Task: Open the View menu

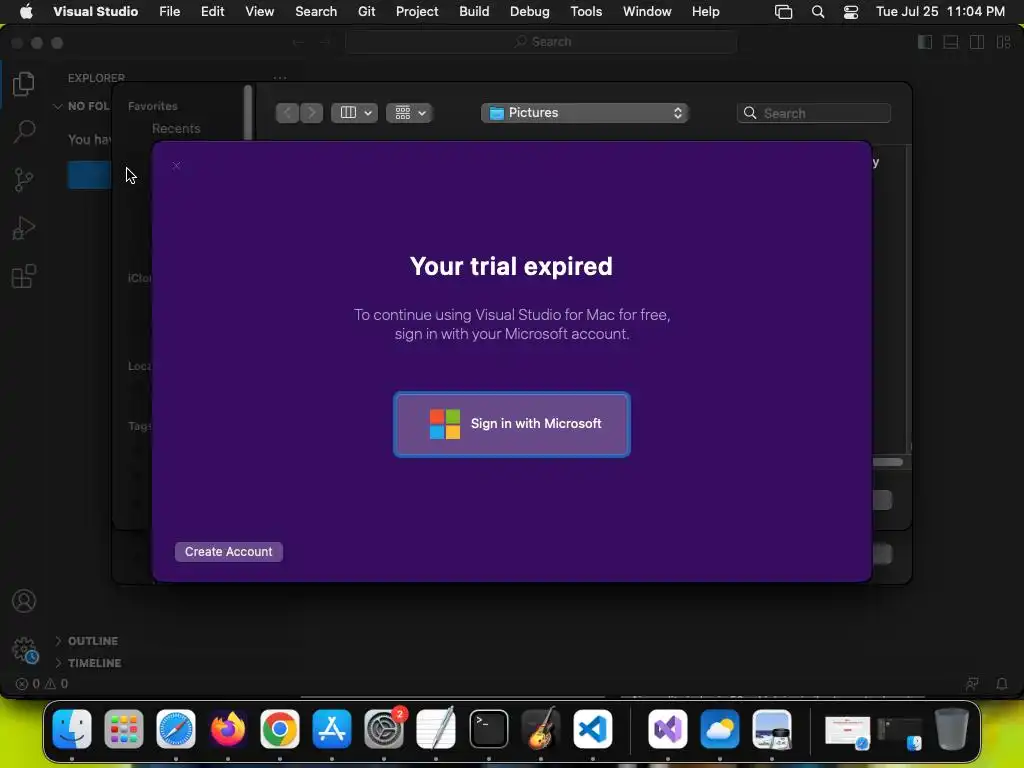Action: pos(259,12)
